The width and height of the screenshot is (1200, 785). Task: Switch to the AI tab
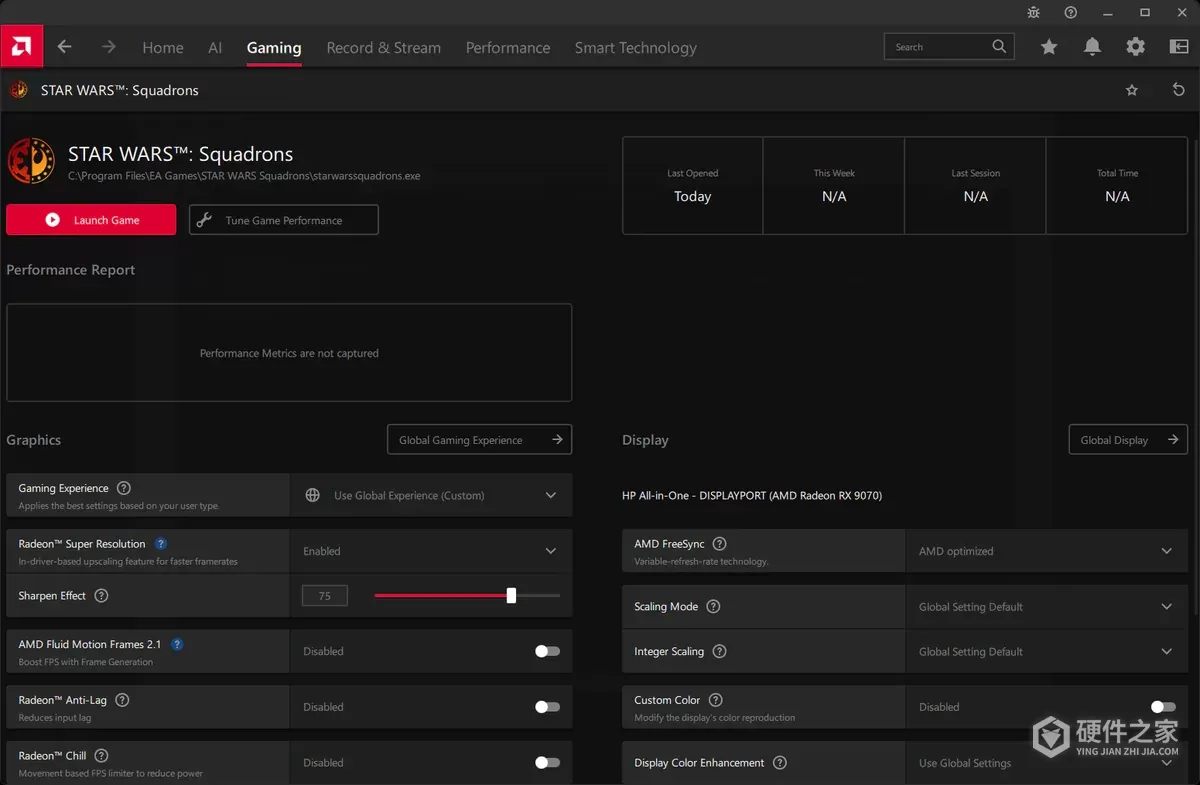click(x=215, y=47)
